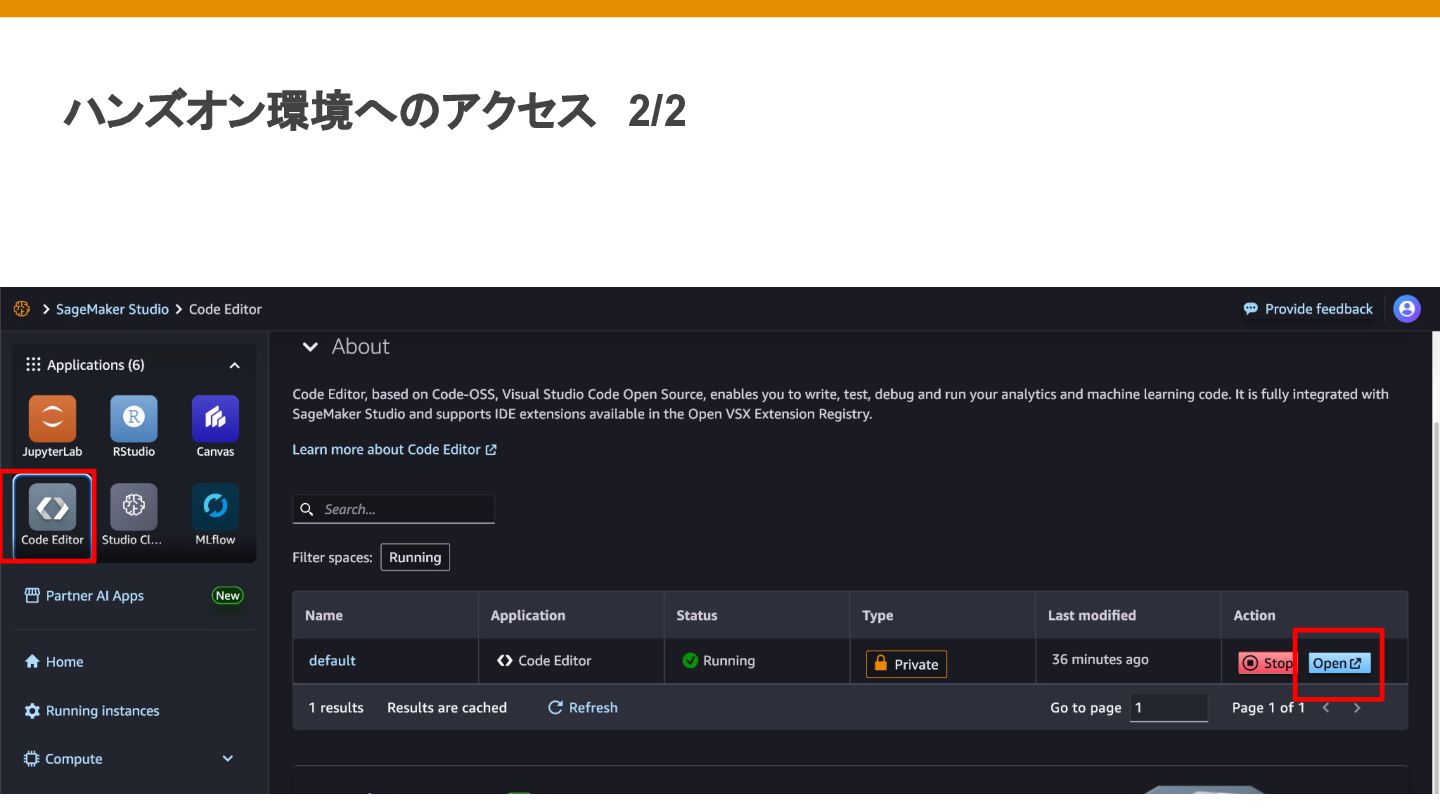Open Learn more about Code Editor link
Screen dimensions: 1440x810
[394, 450]
